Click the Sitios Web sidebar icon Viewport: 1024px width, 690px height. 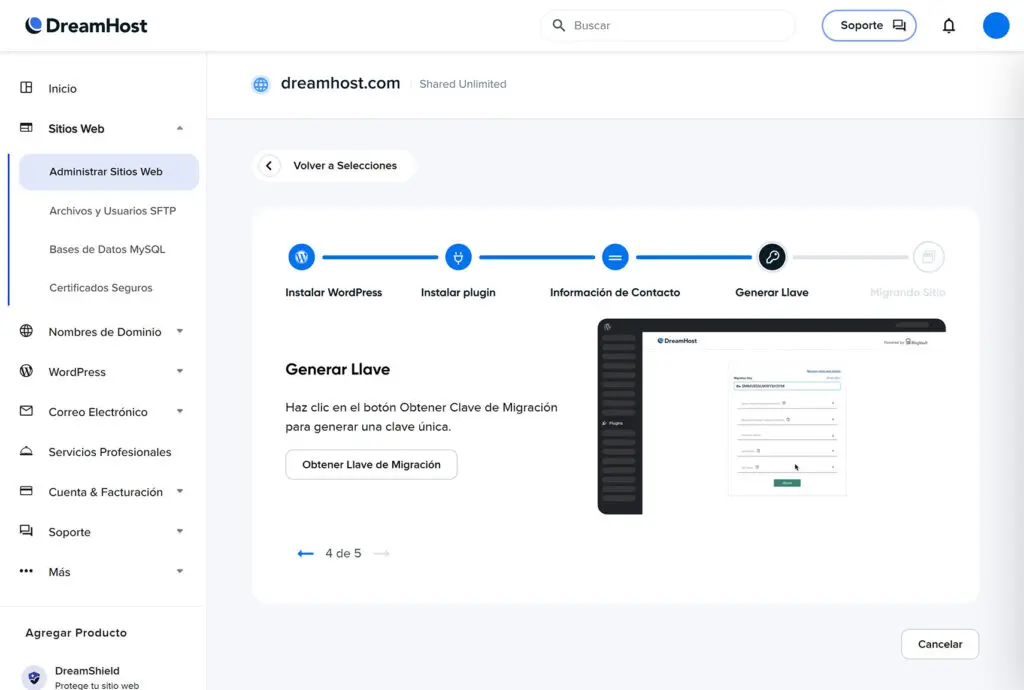[x=26, y=128]
